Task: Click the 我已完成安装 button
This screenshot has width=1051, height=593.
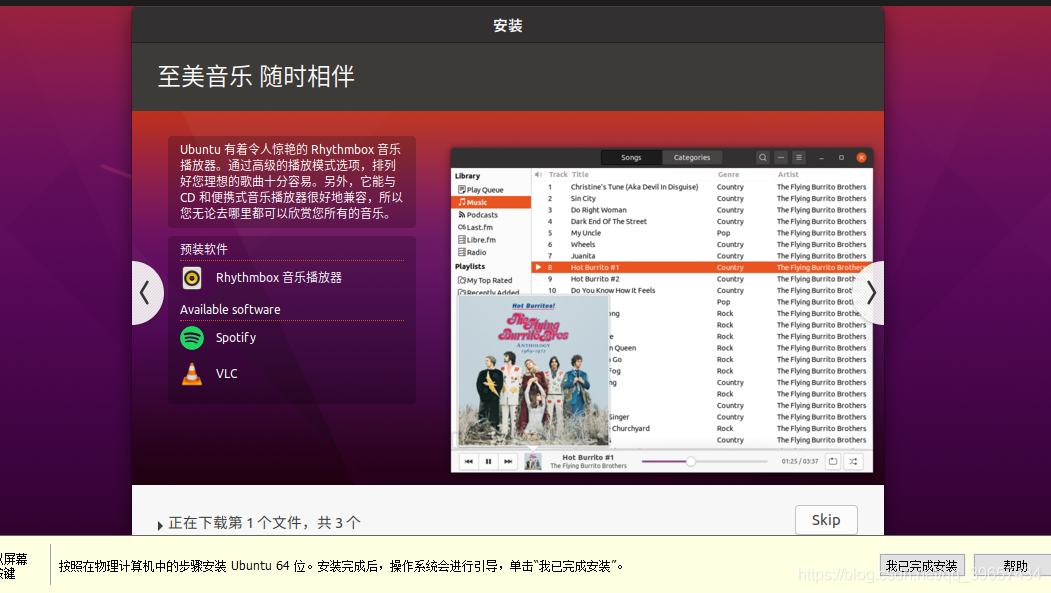Action: (922, 566)
